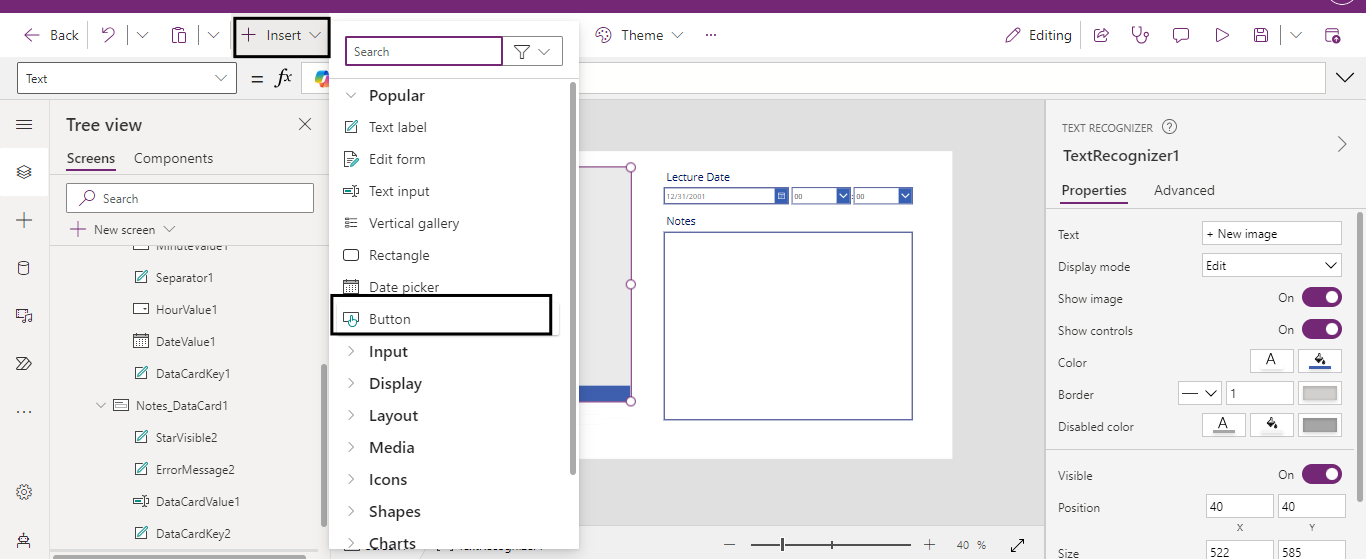
Task: Open the Display mode dropdown
Action: click(x=1271, y=266)
